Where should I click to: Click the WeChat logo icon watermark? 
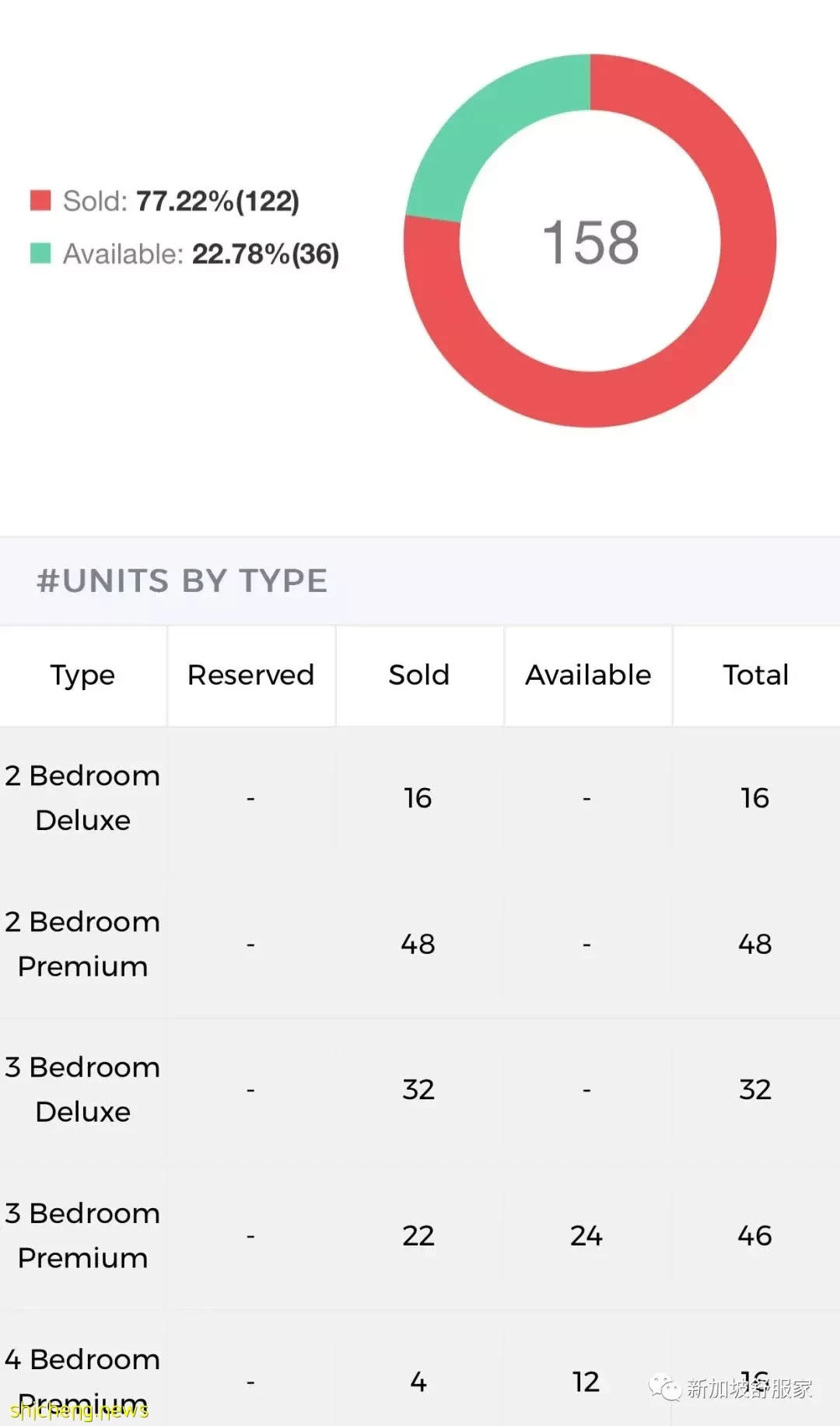coord(665,1388)
